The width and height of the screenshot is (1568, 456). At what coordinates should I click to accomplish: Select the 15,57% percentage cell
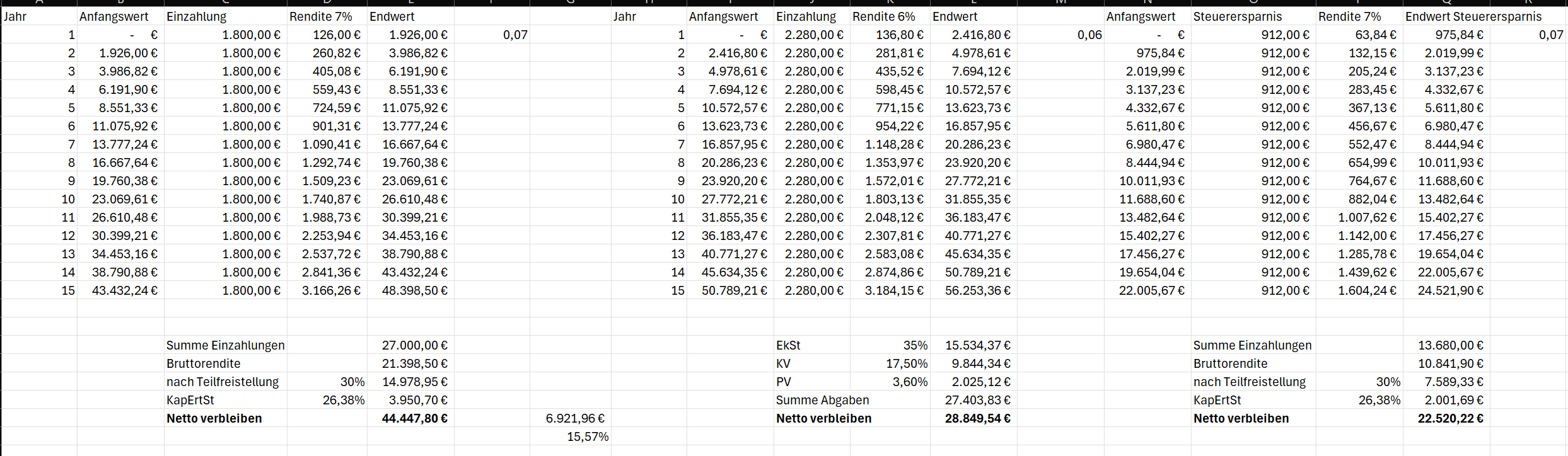pyautogui.click(x=587, y=436)
